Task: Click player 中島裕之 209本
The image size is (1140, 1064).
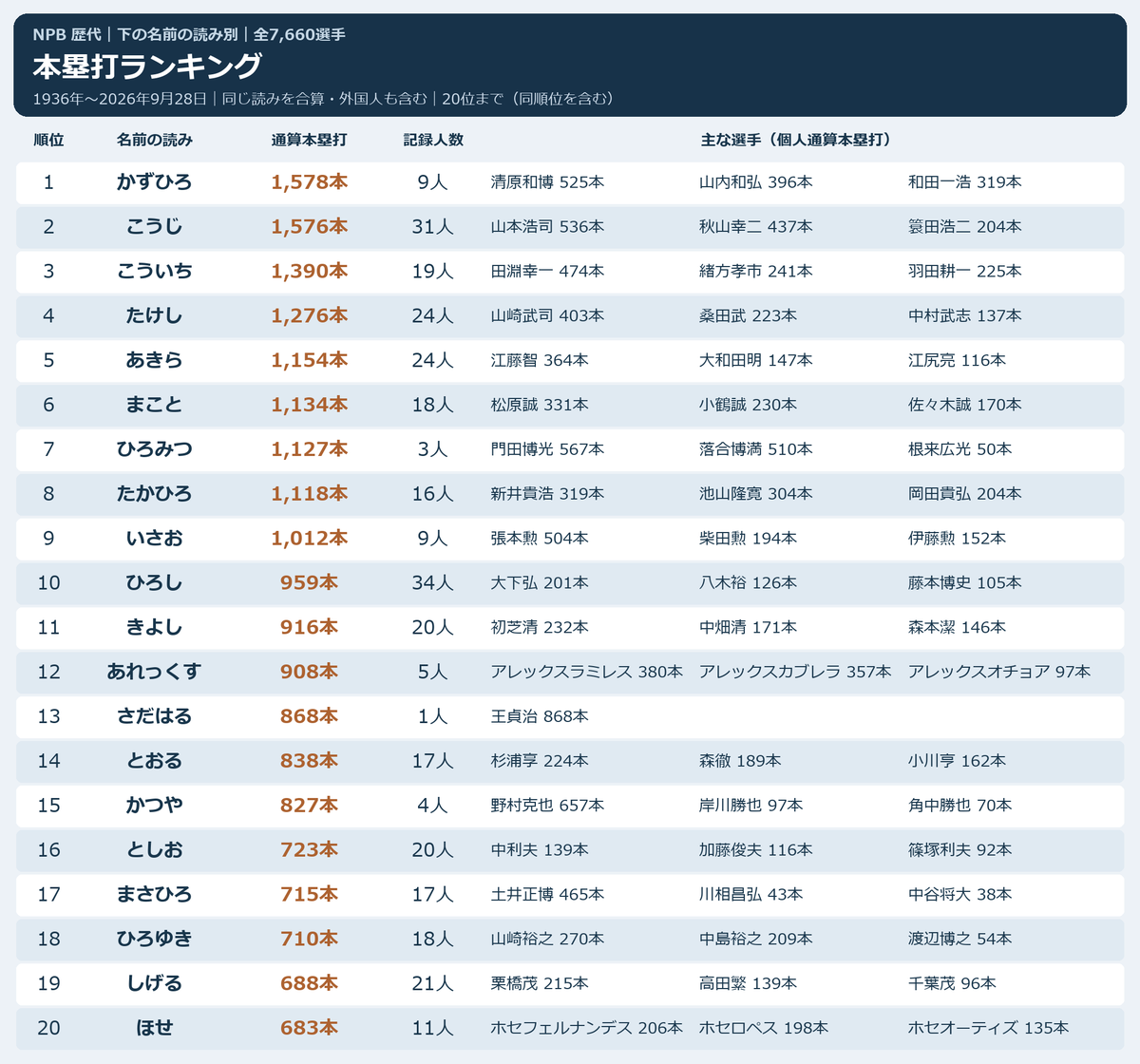Action: pos(756,940)
